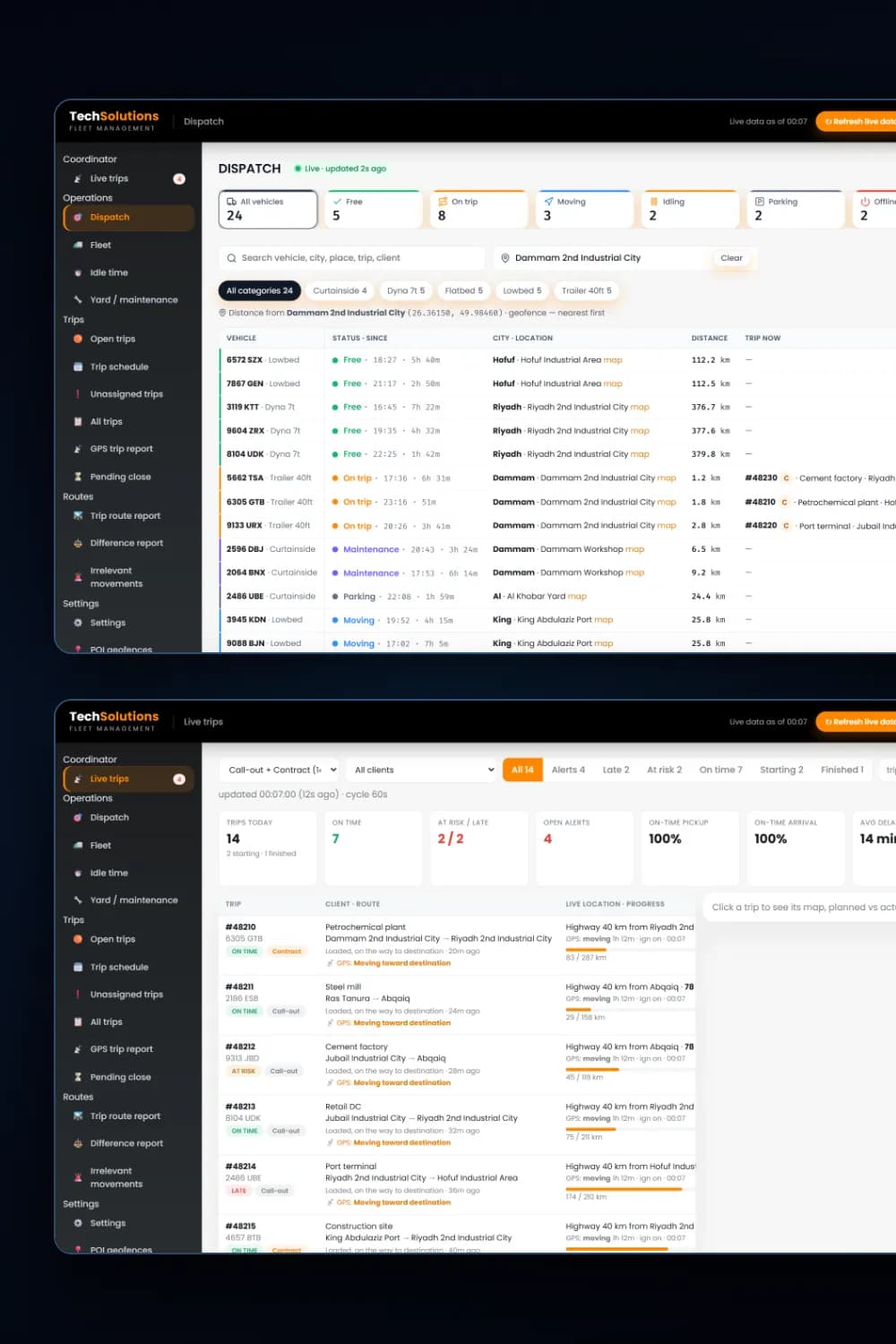This screenshot has height=1344, width=896.
Task: Refresh live data in the Live trips window
Action: 857,722
